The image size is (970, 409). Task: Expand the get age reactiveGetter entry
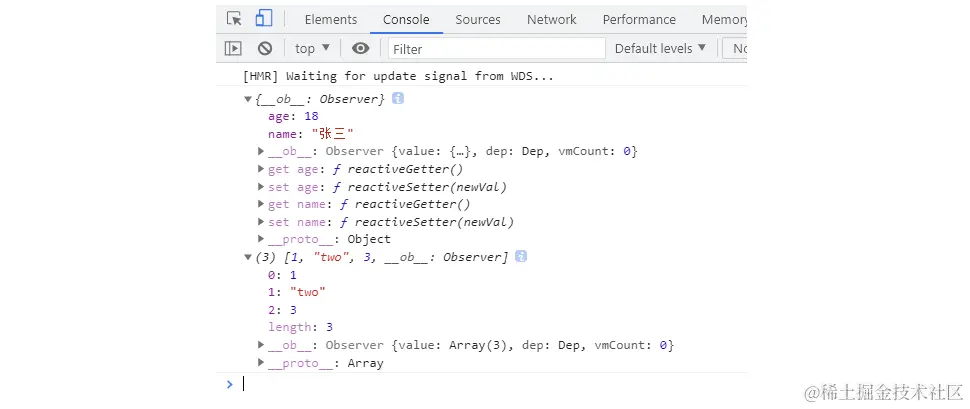261,169
